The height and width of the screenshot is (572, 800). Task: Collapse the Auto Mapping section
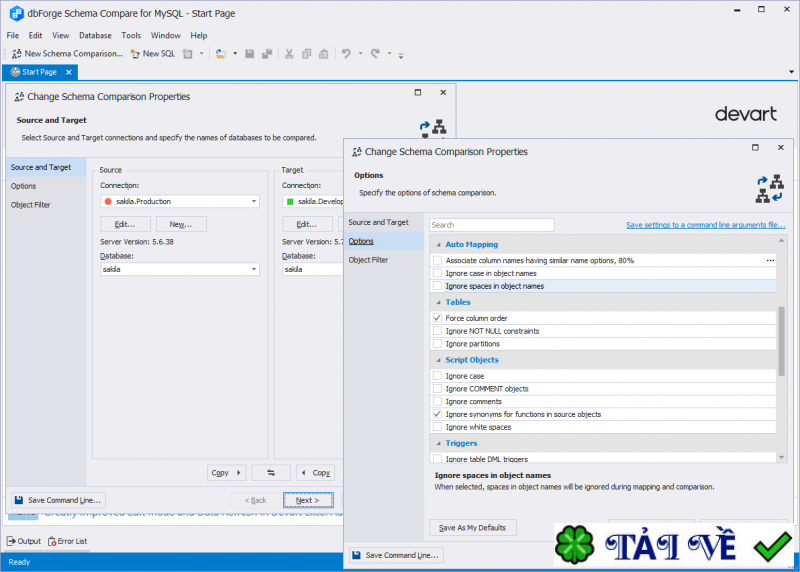point(437,244)
